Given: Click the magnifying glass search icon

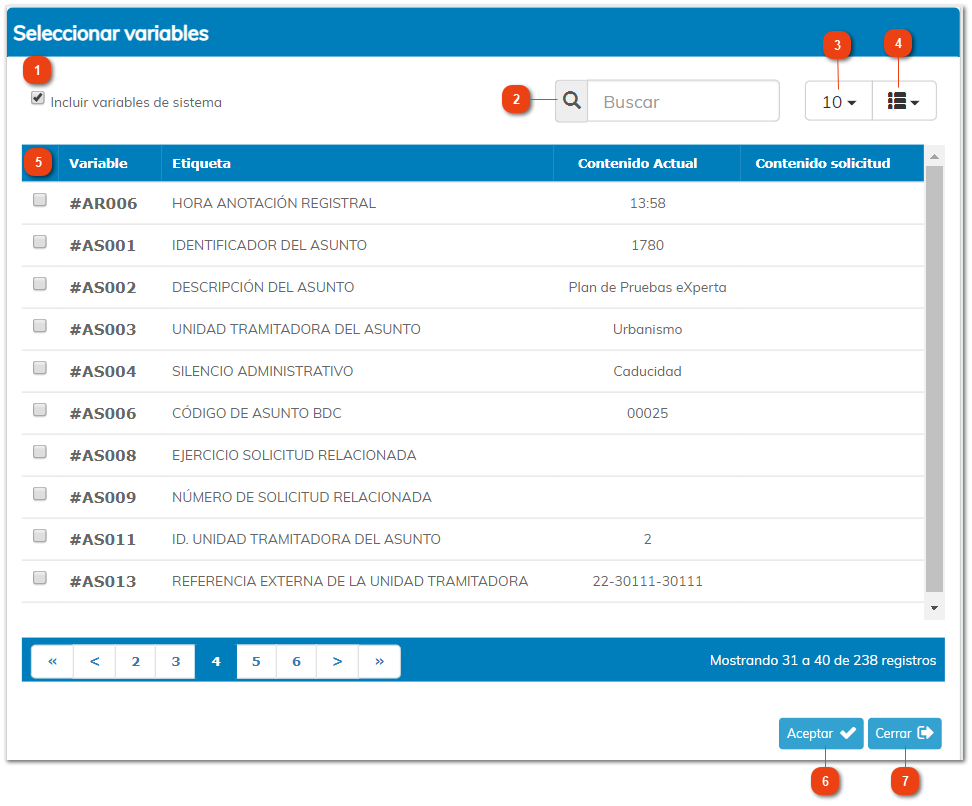Looking at the screenshot, I should point(571,101).
